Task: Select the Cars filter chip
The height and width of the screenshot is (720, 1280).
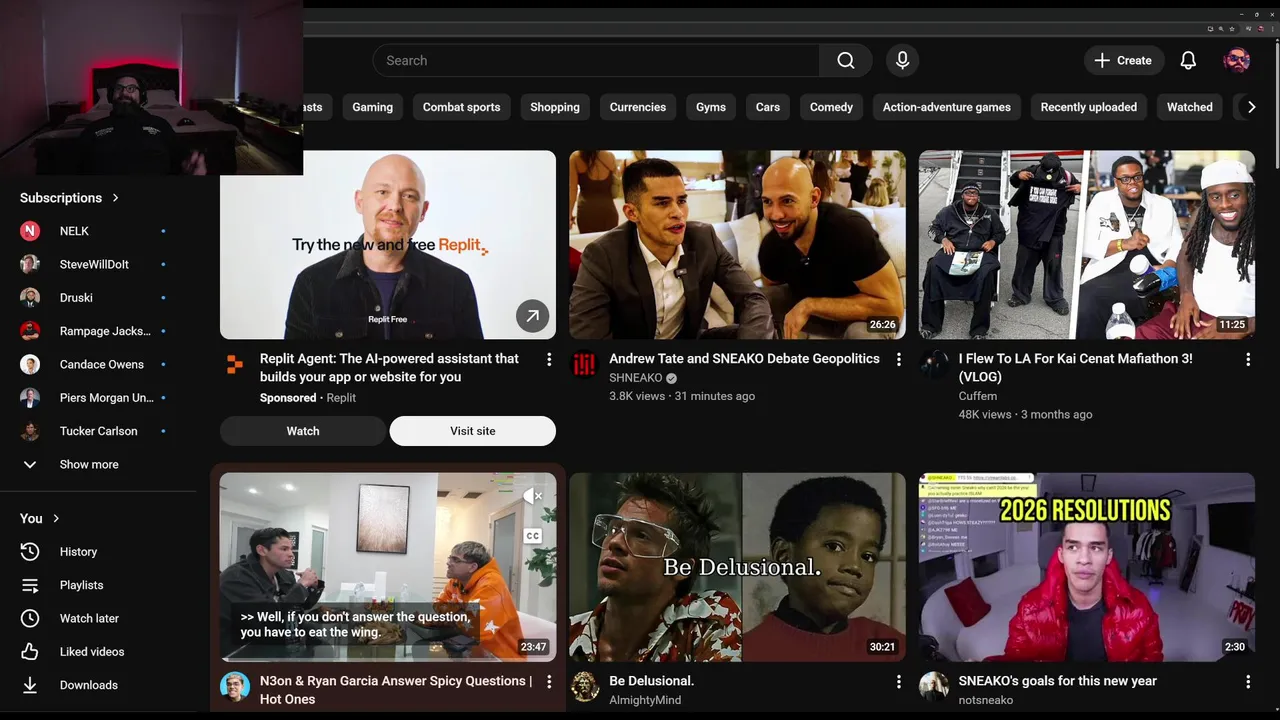Action: coord(768,107)
